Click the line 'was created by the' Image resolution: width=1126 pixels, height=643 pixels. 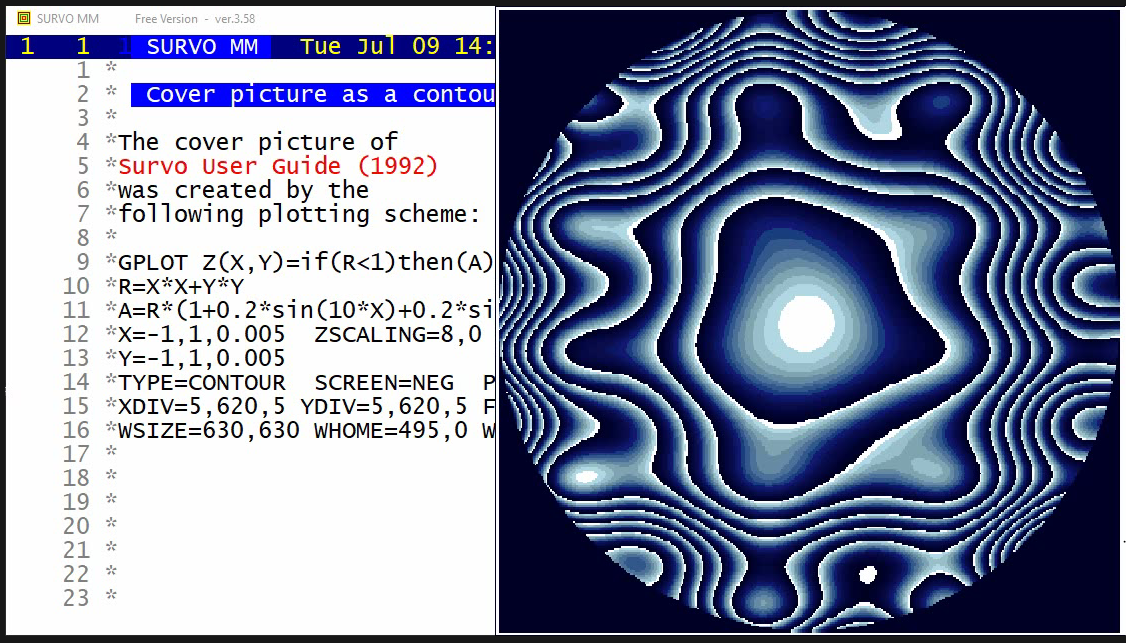[x=243, y=190]
